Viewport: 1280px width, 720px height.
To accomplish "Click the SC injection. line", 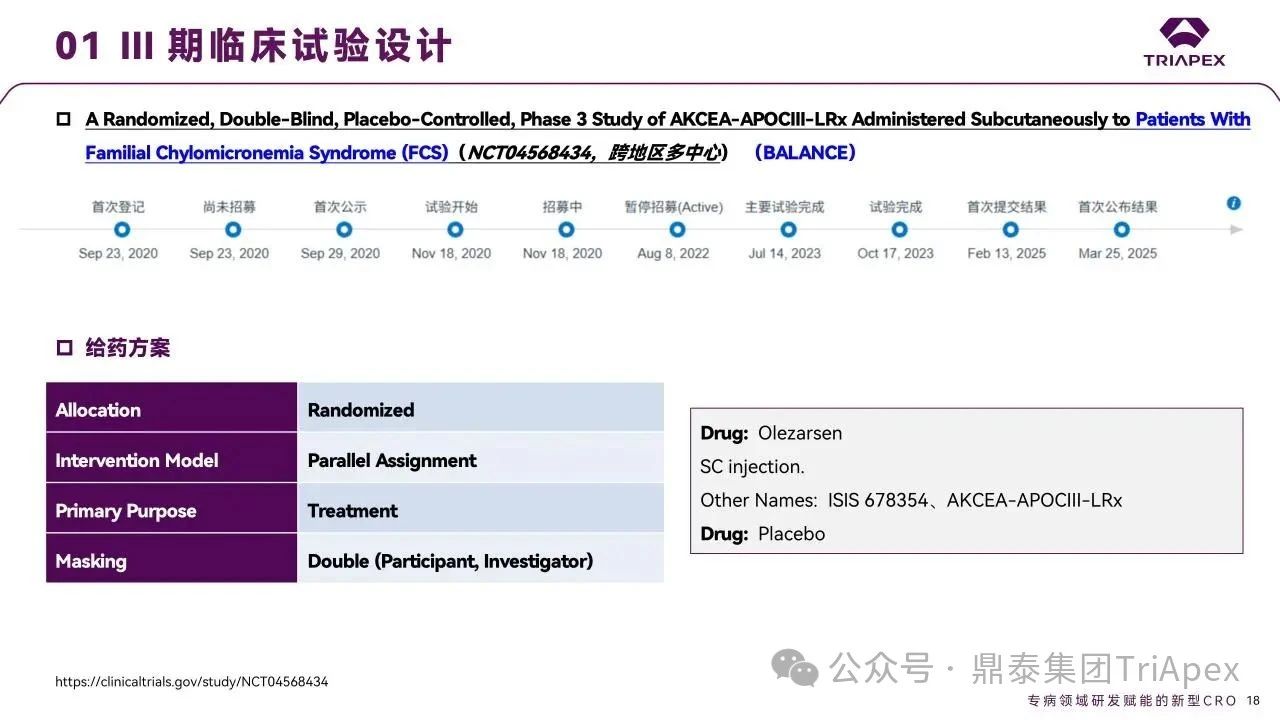I will (752, 467).
